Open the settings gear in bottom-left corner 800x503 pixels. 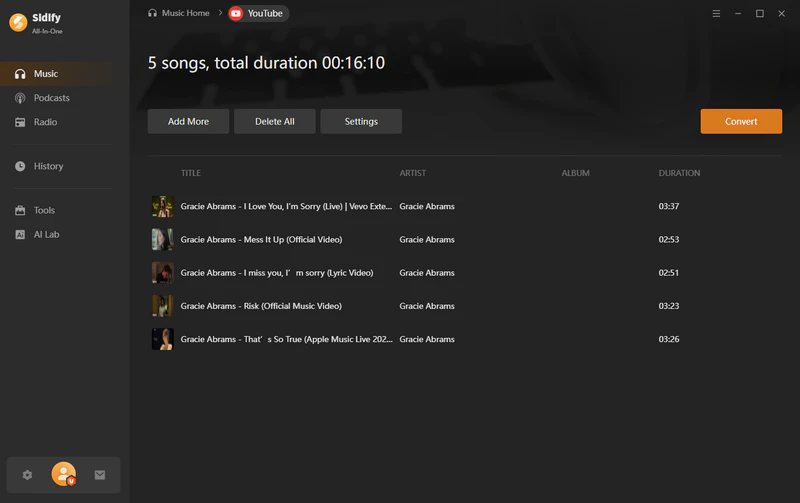point(28,475)
